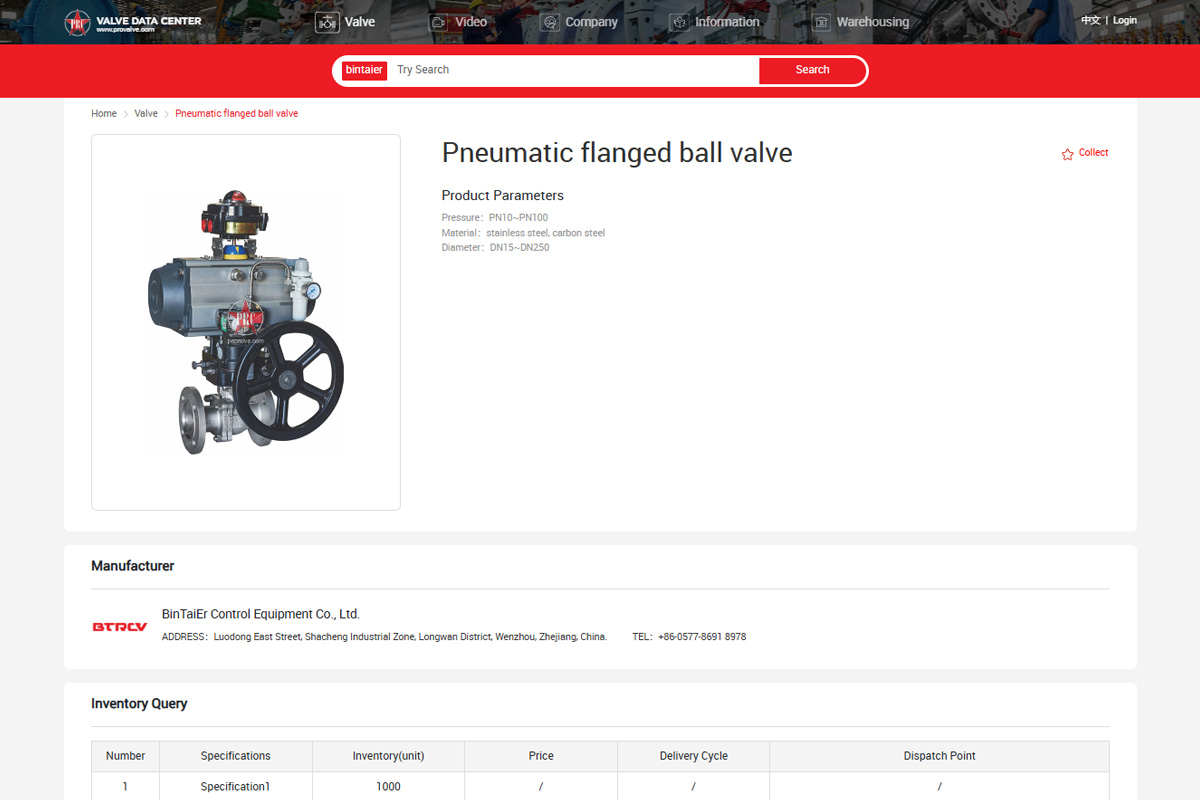This screenshot has width=1200, height=800.
Task: Open the Information navigation item
Action: coord(727,22)
